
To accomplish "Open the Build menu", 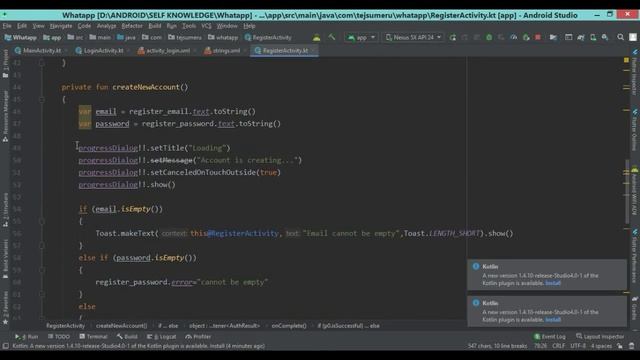I will (x=155, y=26).
